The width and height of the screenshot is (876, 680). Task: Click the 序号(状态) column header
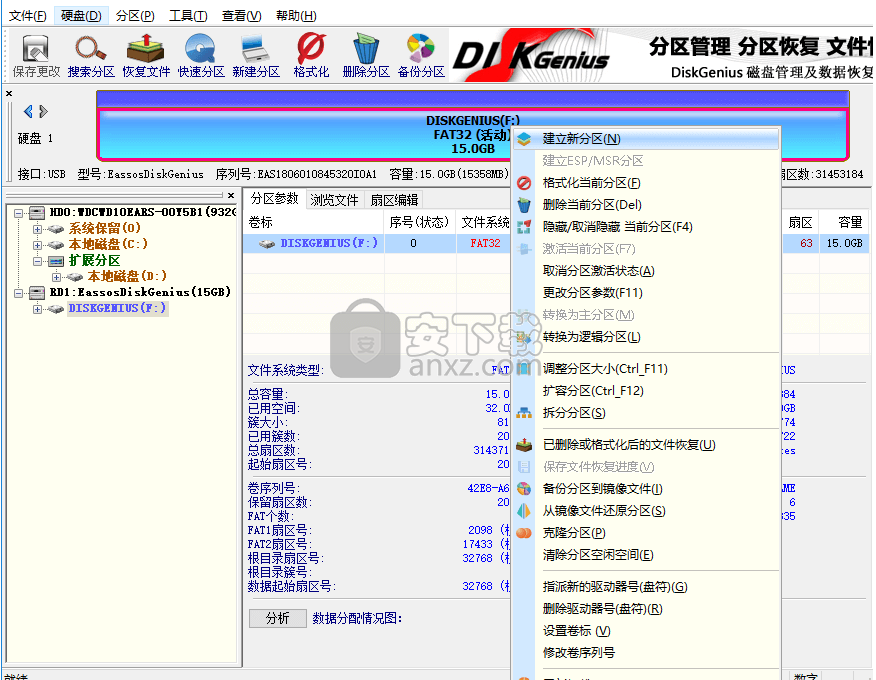point(420,222)
